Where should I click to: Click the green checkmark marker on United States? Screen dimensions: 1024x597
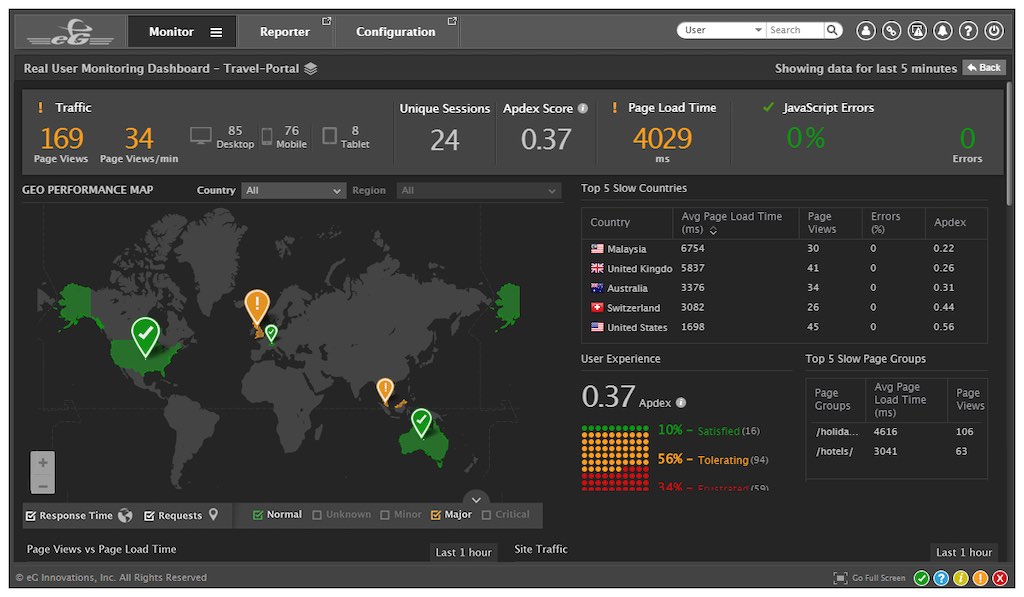pyautogui.click(x=146, y=334)
